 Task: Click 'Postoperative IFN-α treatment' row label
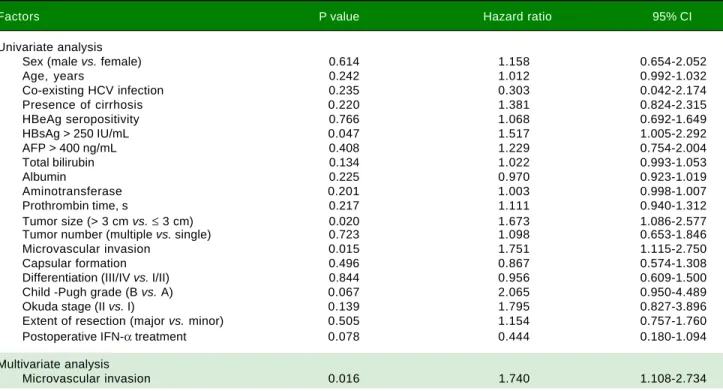click(104, 336)
